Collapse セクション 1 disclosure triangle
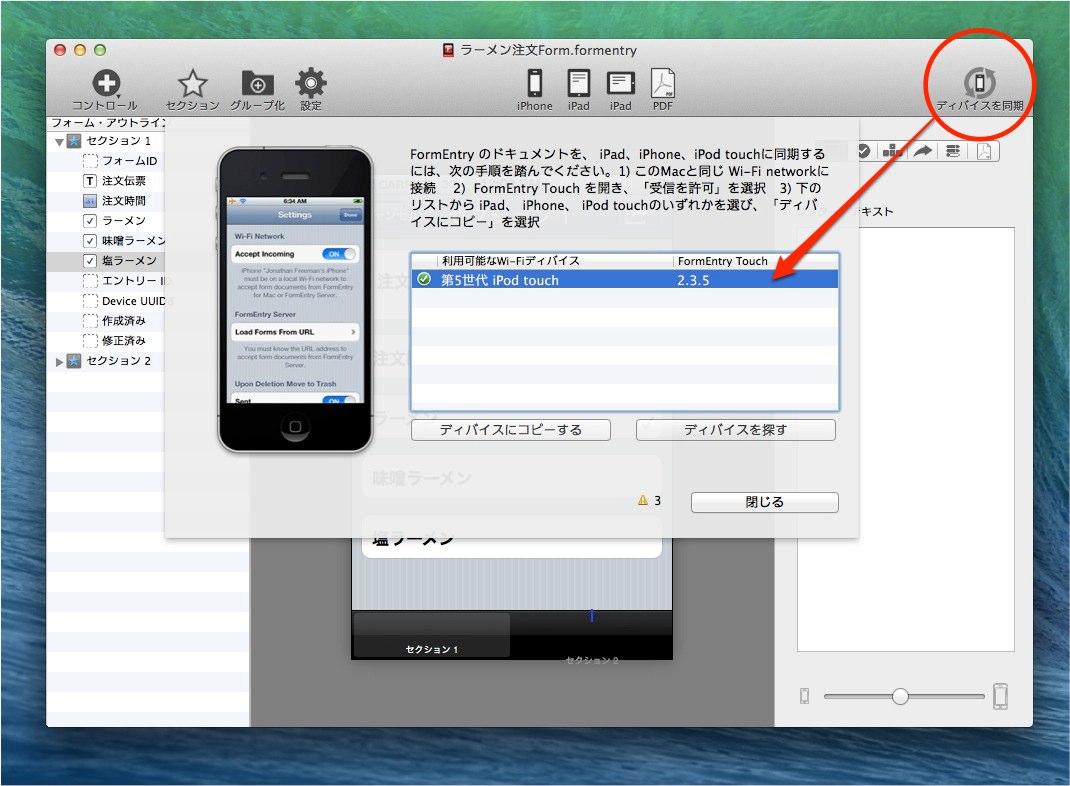 pyautogui.click(x=59, y=142)
